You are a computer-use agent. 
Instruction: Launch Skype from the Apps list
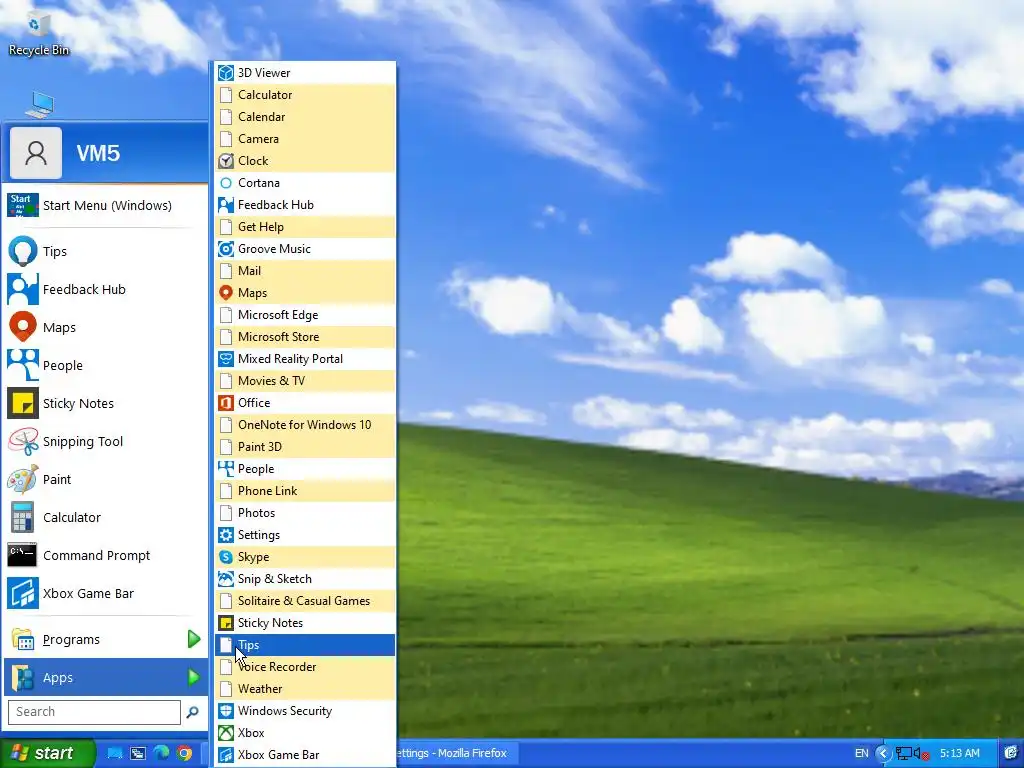click(305, 557)
